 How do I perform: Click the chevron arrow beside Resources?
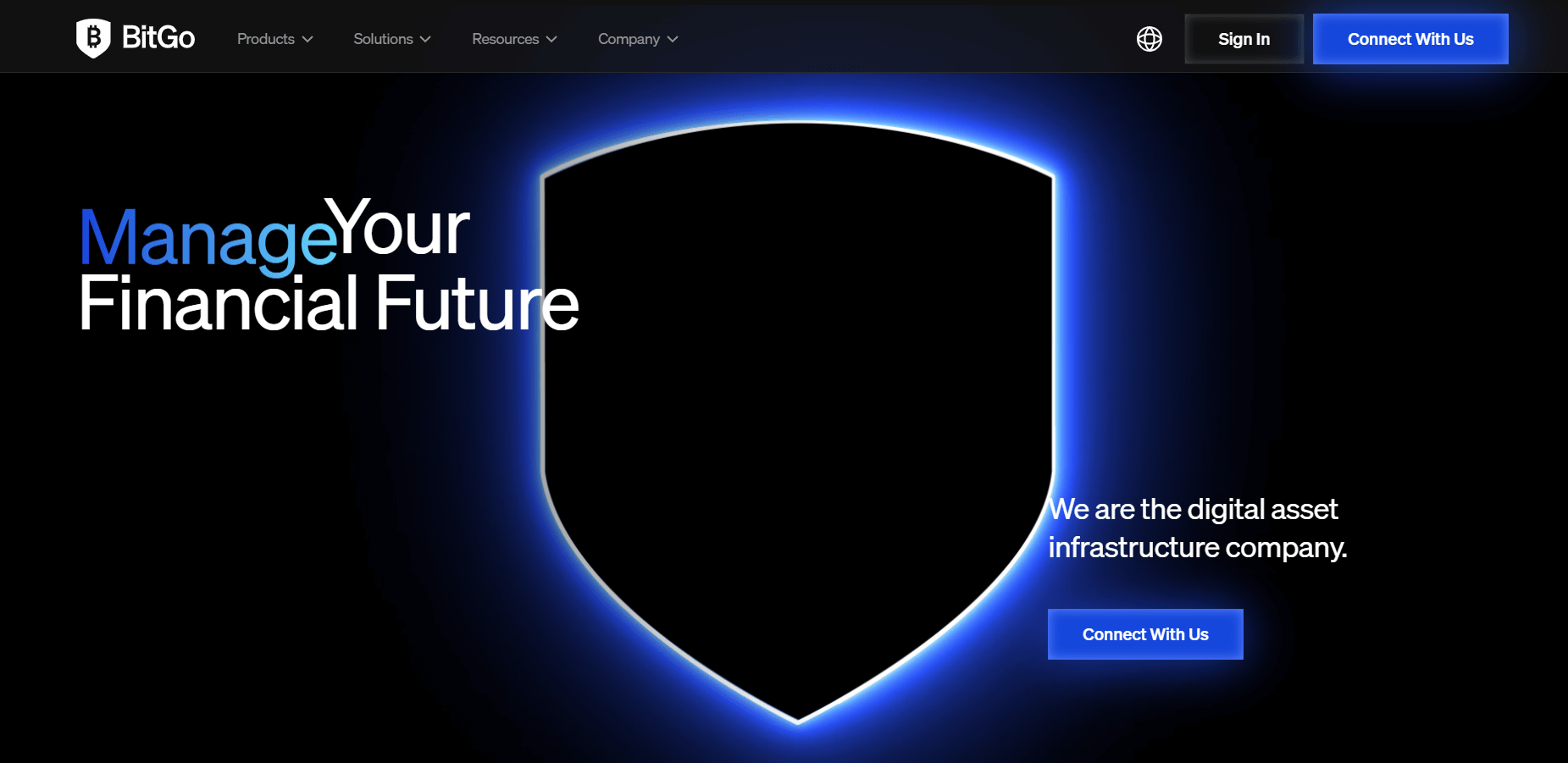pos(551,40)
